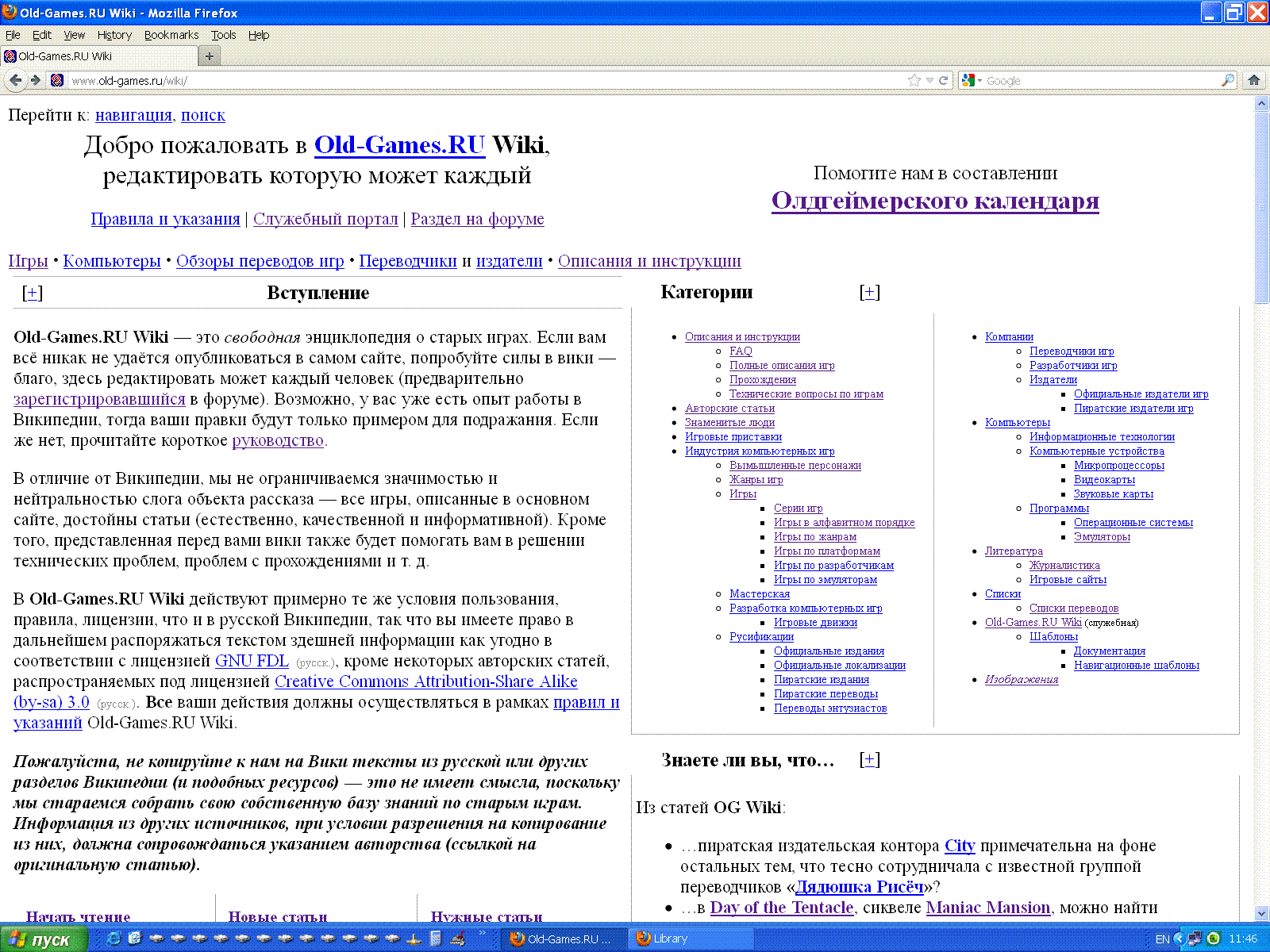
Task: Click the 11:46 system clock
Action: pyautogui.click(x=1243, y=939)
